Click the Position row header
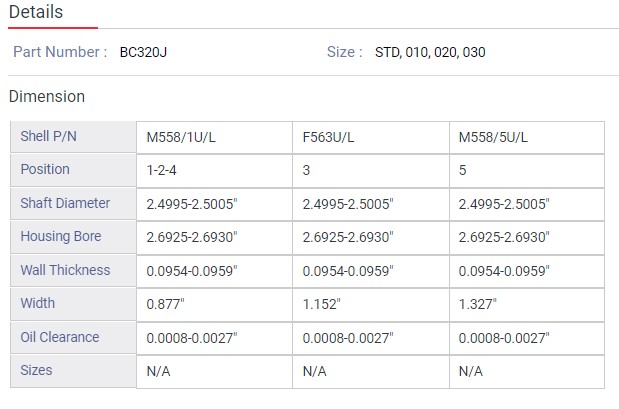The width and height of the screenshot is (619, 409). tap(45, 170)
